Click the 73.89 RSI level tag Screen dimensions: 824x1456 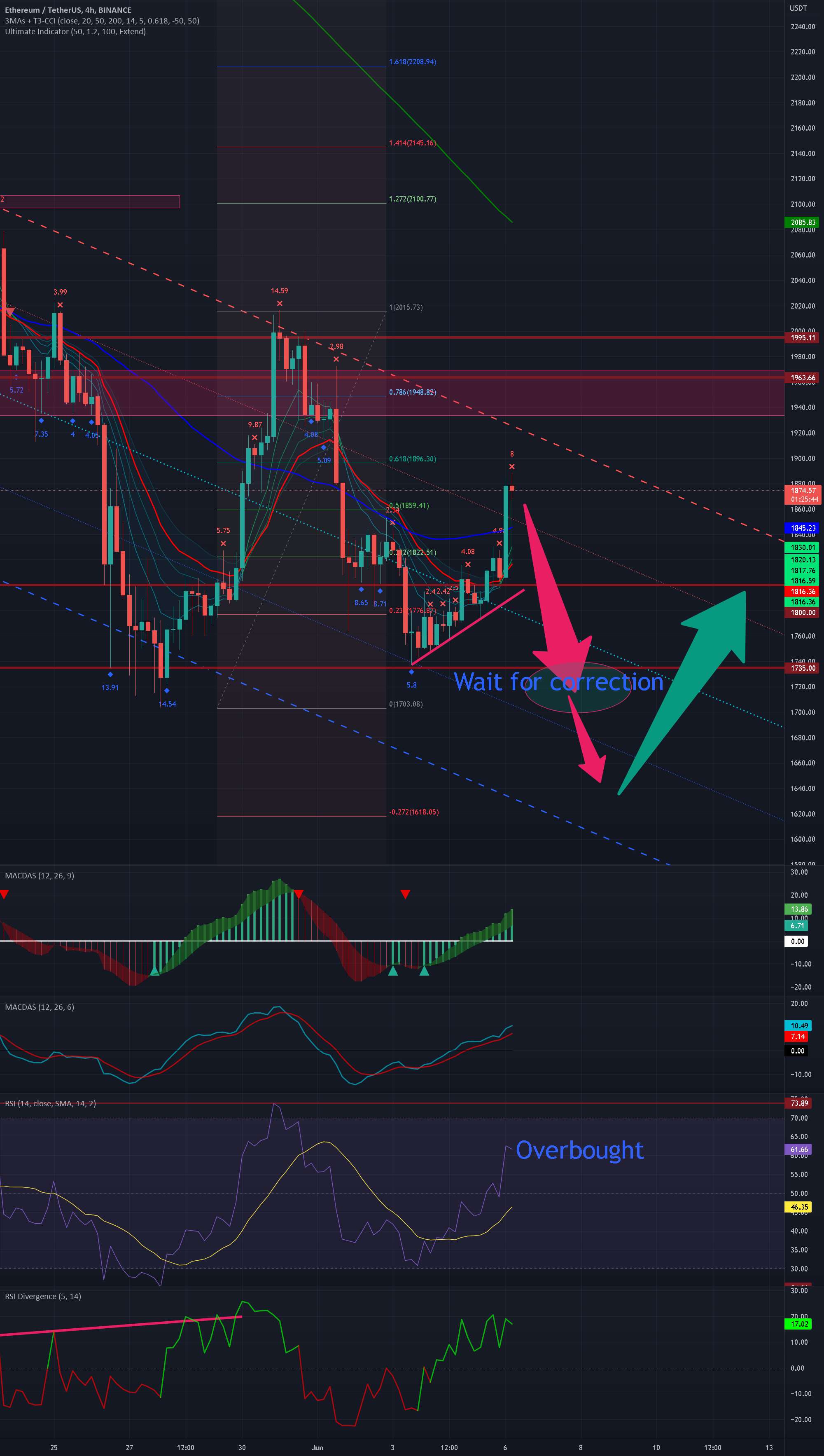pyautogui.click(x=798, y=1103)
